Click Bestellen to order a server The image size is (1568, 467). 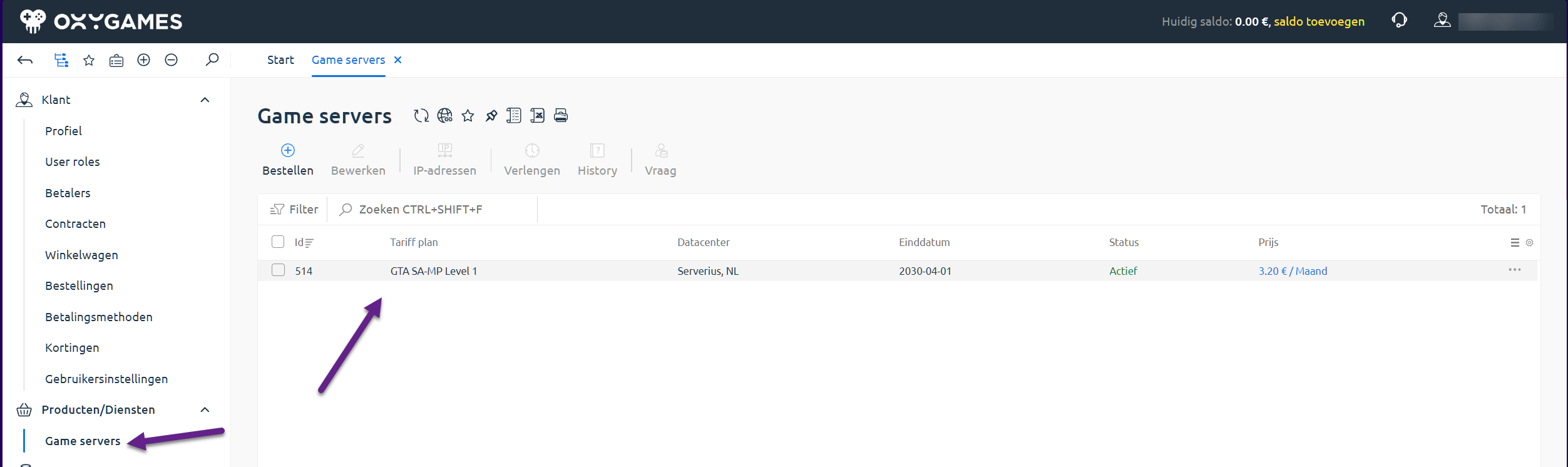tap(288, 160)
